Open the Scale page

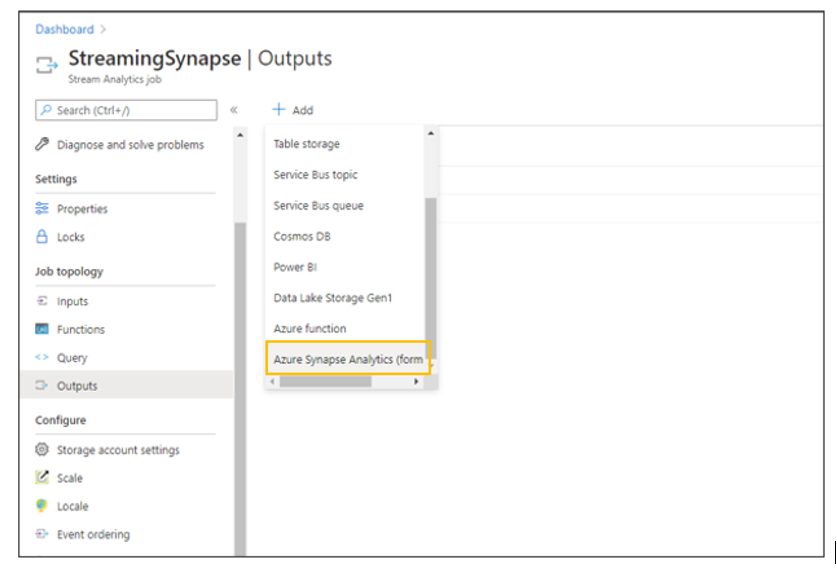tap(70, 478)
